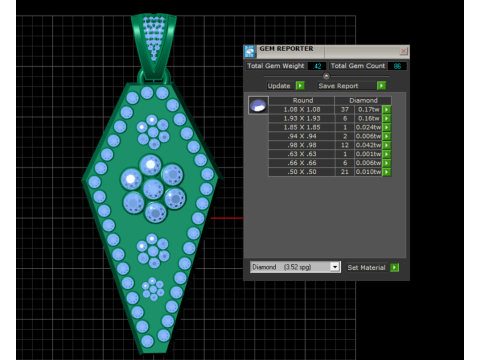This screenshot has width=480, height=360.
Task: Click the 0.17tw weight cell
Action: pos(368,109)
